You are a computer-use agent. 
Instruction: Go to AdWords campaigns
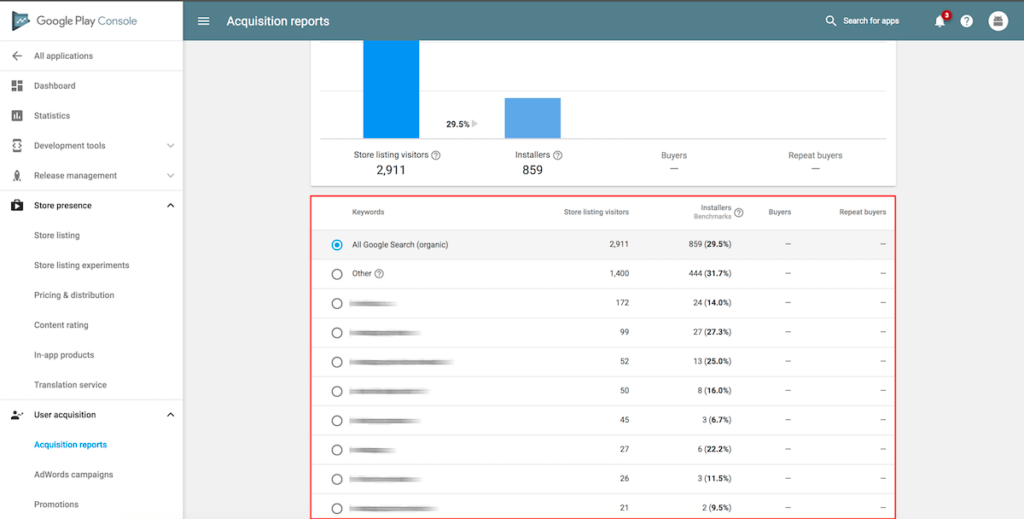click(x=73, y=475)
